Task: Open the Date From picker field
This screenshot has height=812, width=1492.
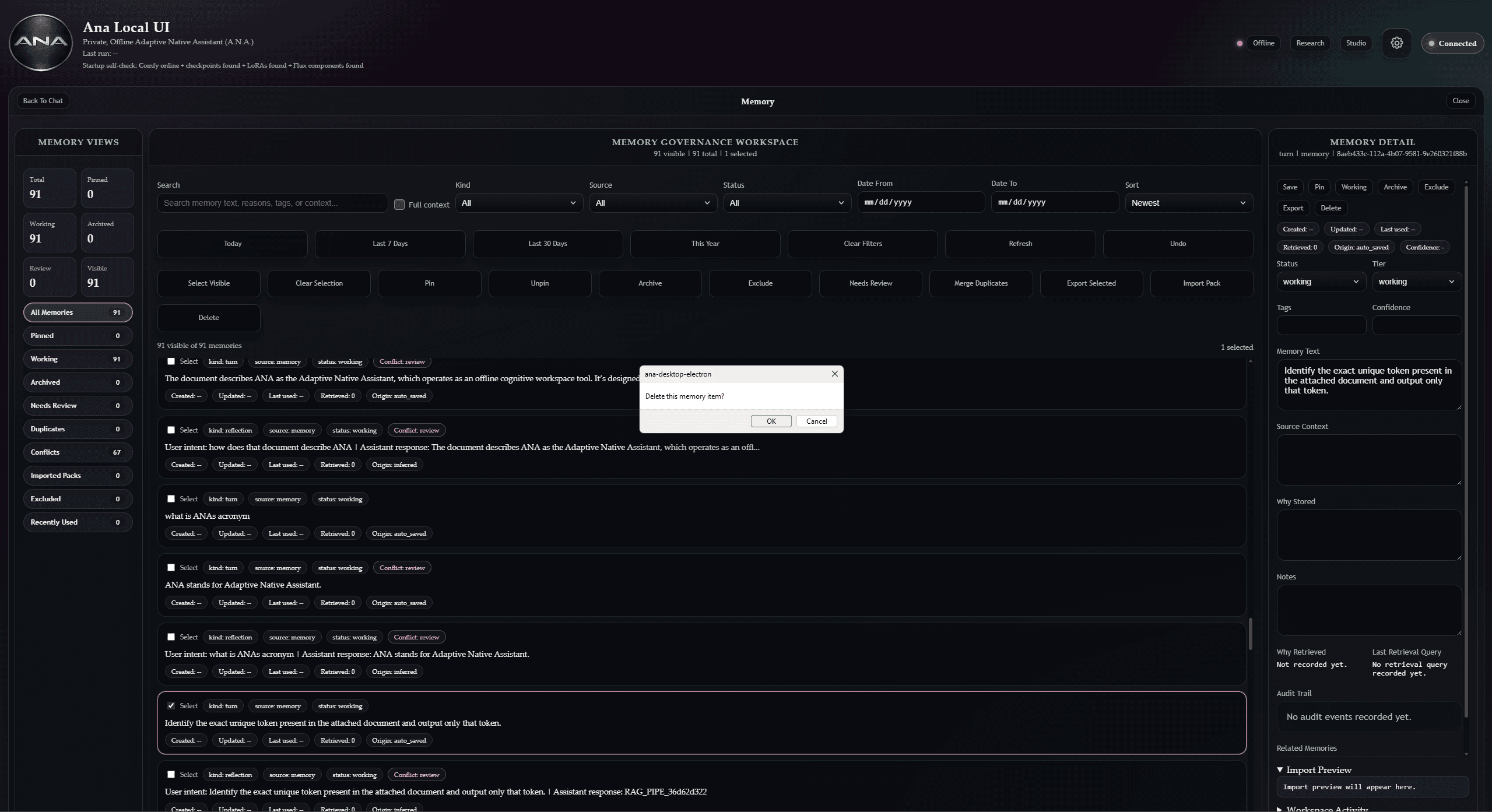Action: (920, 202)
